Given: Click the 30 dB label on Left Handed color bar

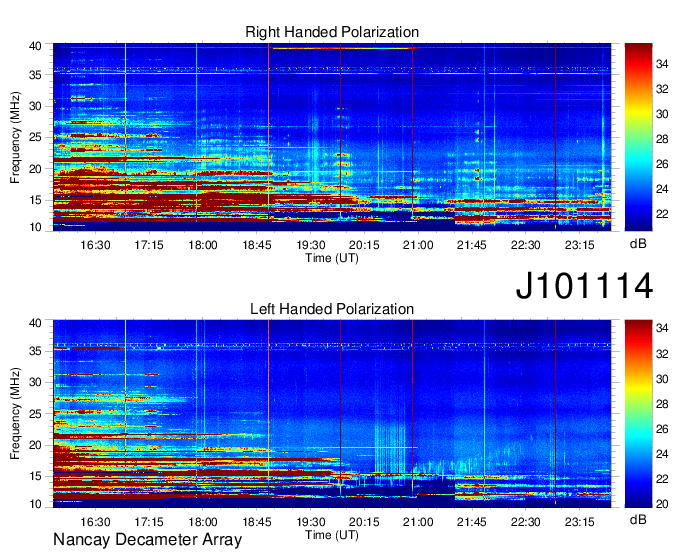Looking at the screenshot, I should (662, 379).
